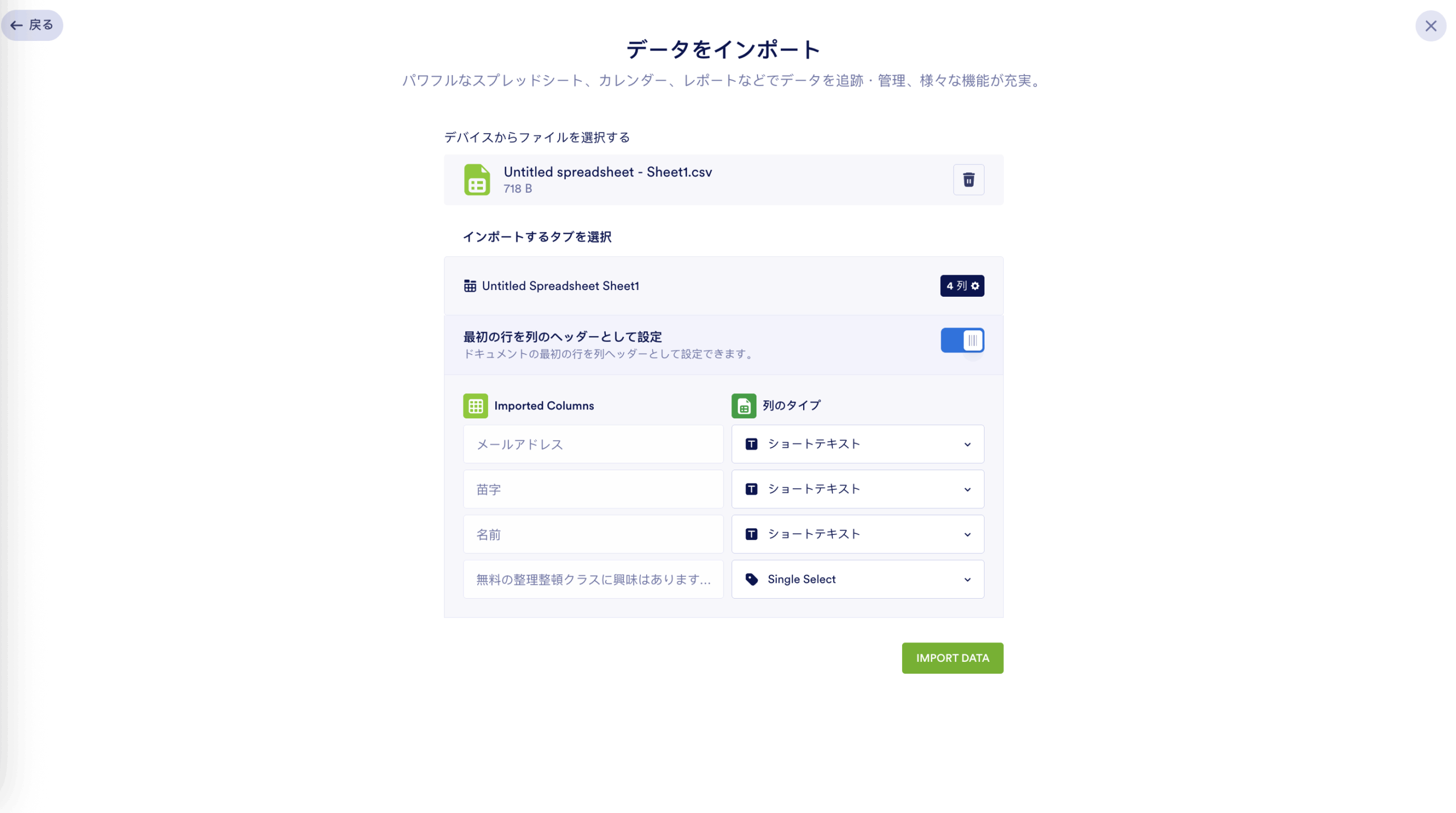Select the Untitled Spreadsheet Sheet1 tab row
Image resolution: width=1456 pixels, height=813 pixels.
[723, 286]
